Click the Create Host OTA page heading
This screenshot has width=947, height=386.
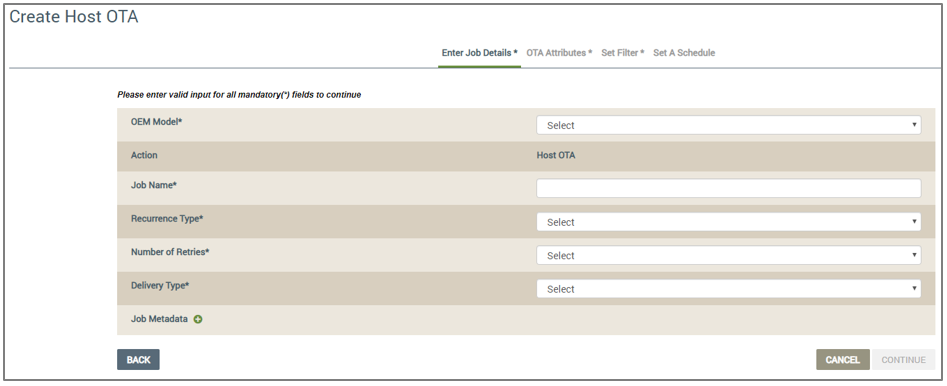pyautogui.click(x=74, y=17)
